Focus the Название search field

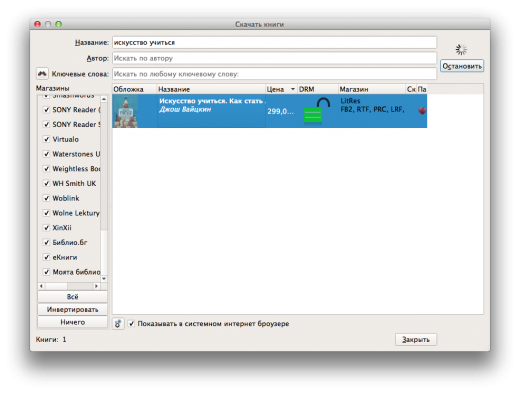coord(274,42)
